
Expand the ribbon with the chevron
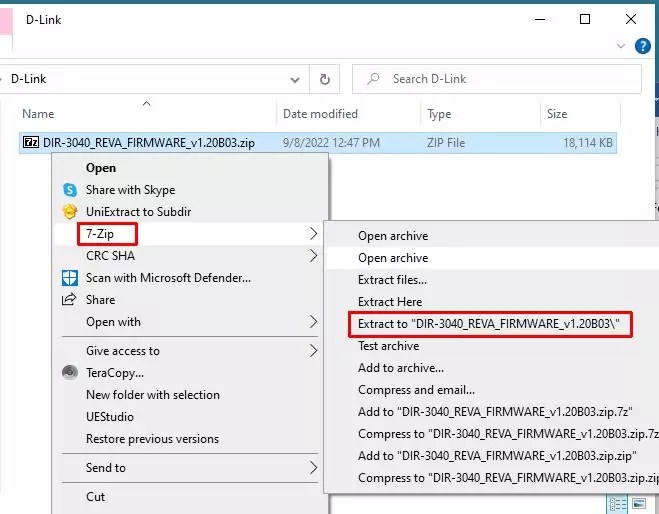point(621,46)
